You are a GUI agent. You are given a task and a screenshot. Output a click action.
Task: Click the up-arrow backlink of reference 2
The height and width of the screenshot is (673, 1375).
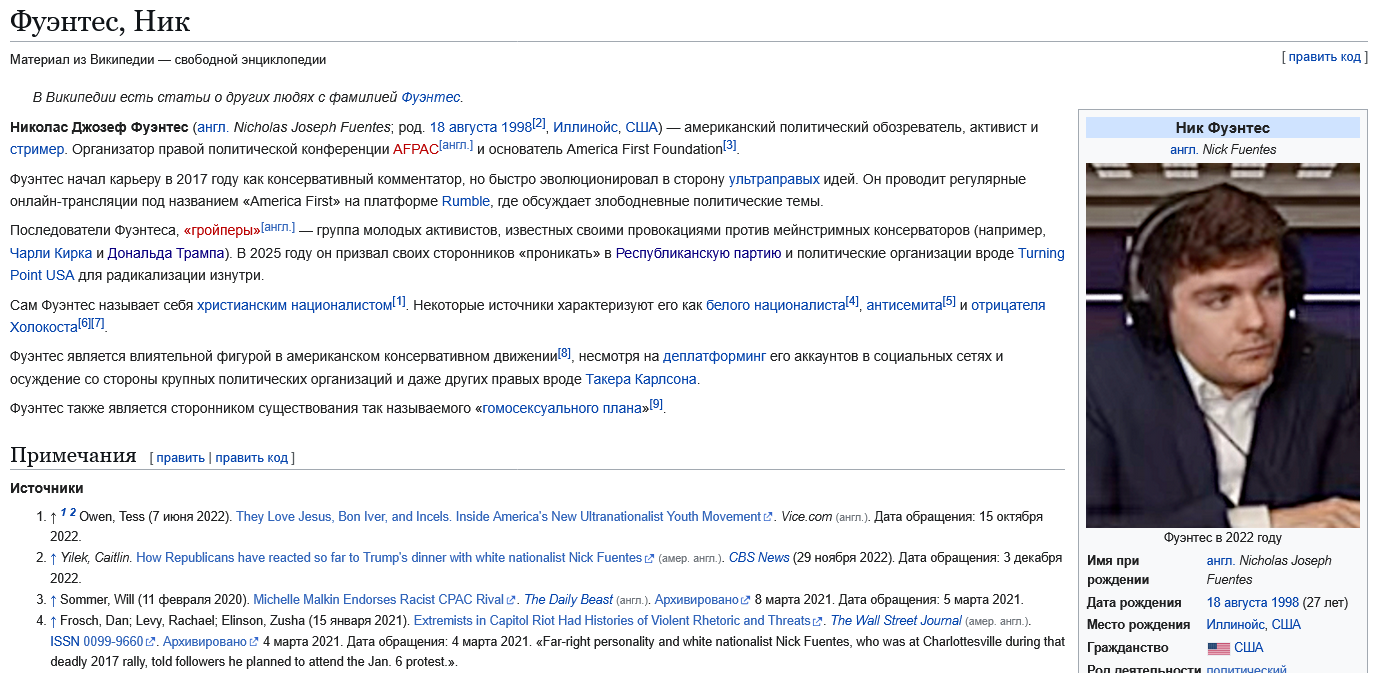(x=53, y=558)
